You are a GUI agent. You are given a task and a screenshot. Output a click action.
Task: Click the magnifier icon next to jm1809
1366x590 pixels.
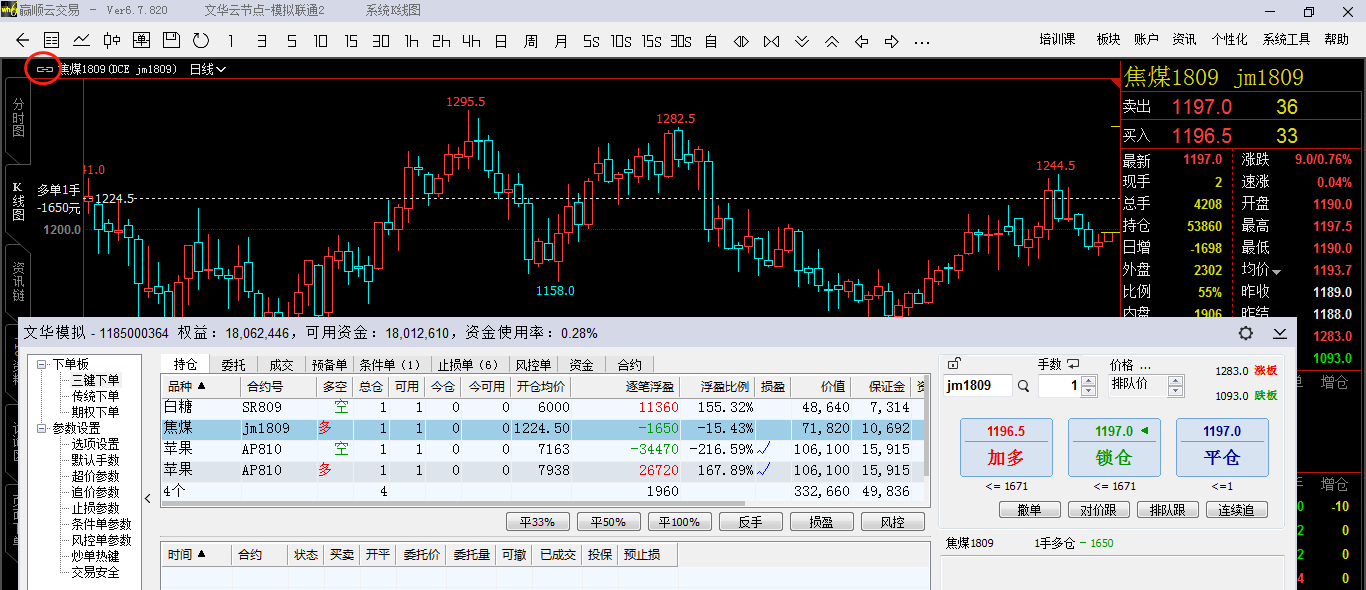click(1023, 386)
